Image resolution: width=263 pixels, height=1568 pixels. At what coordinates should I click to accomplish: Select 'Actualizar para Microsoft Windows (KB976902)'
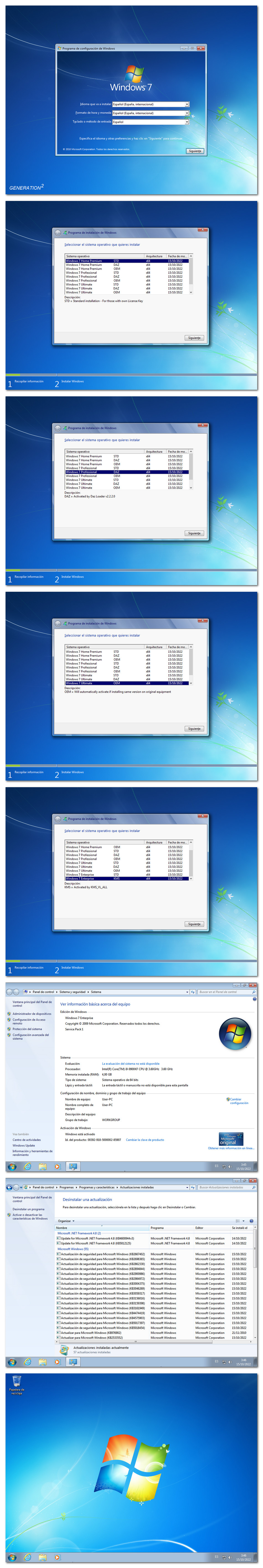(154, 1333)
